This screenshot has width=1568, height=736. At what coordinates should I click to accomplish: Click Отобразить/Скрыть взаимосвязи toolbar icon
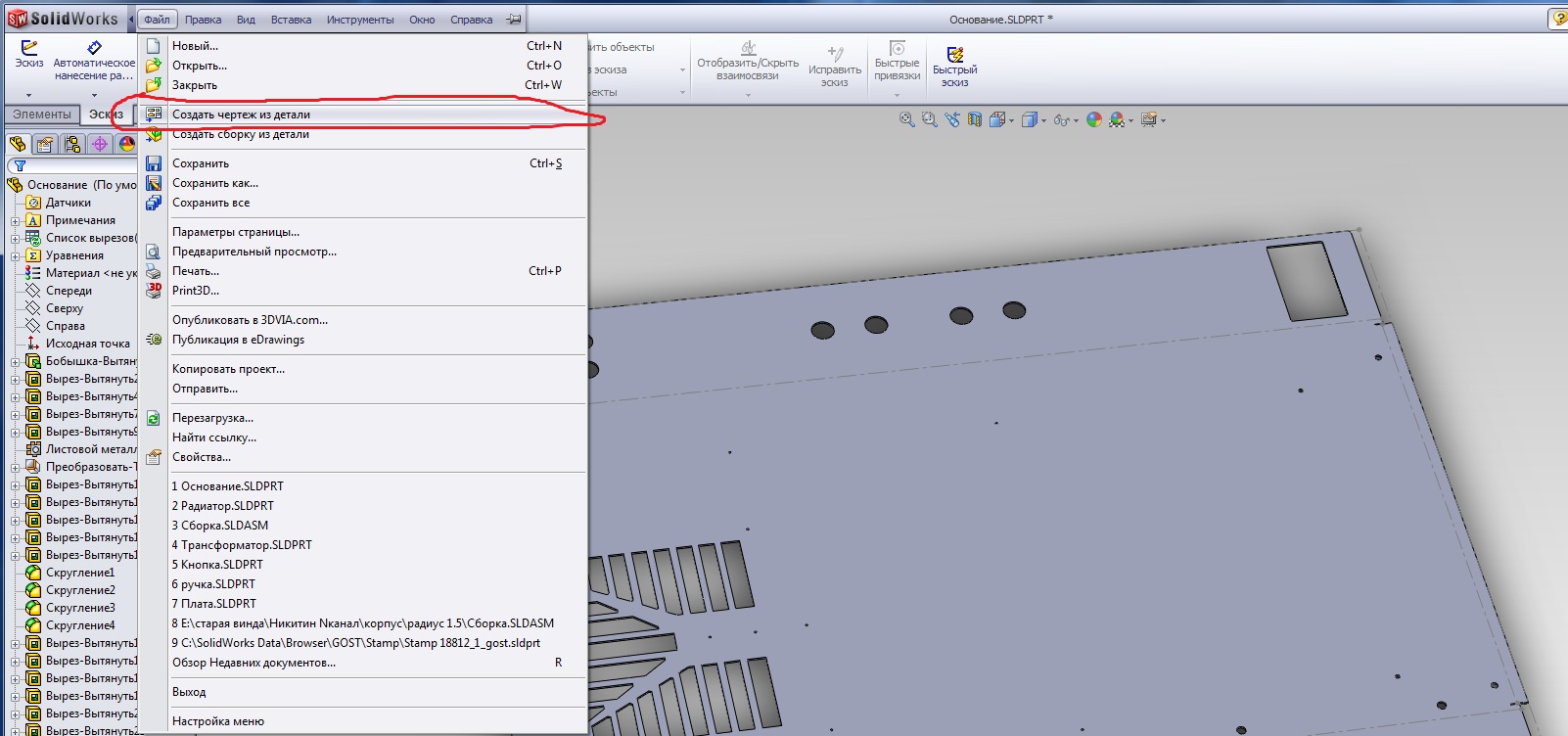click(x=748, y=61)
